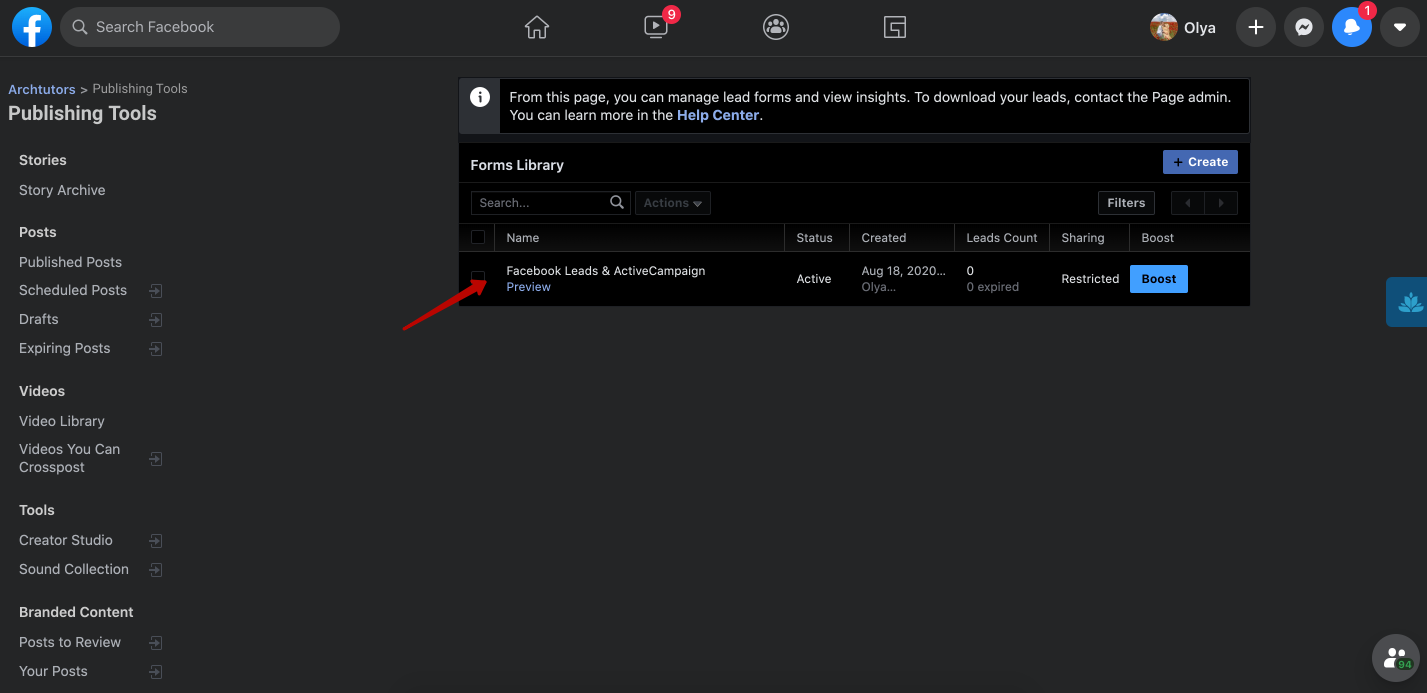Click external-link icon beside Expiring Posts
1427x693 pixels.
(x=156, y=349)
